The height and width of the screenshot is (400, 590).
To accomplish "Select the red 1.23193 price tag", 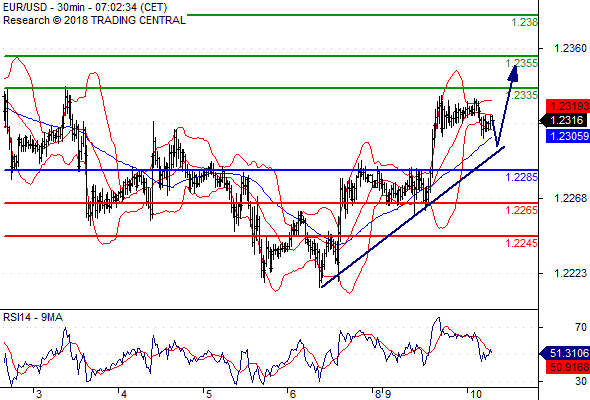I will (568, 106).
